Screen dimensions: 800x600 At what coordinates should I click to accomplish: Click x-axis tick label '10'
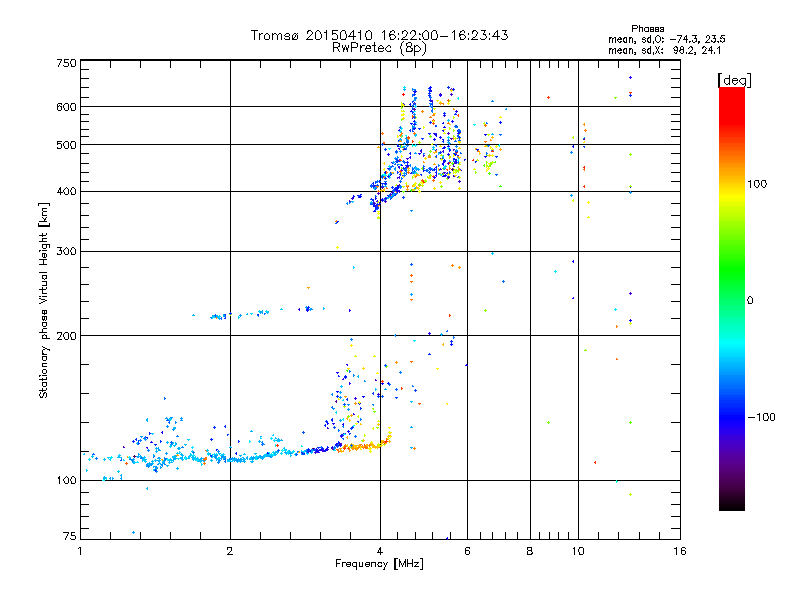coord(578,551)
